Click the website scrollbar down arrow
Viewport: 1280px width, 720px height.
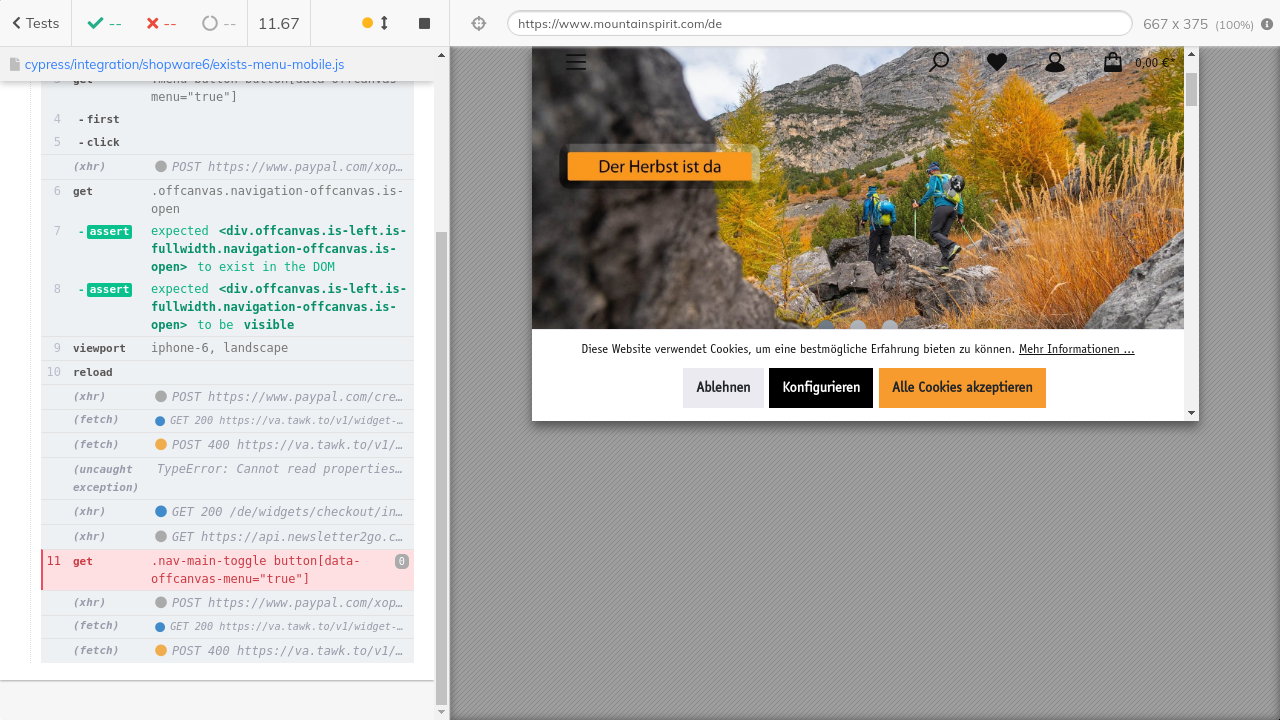click(x=1191, y=412)
